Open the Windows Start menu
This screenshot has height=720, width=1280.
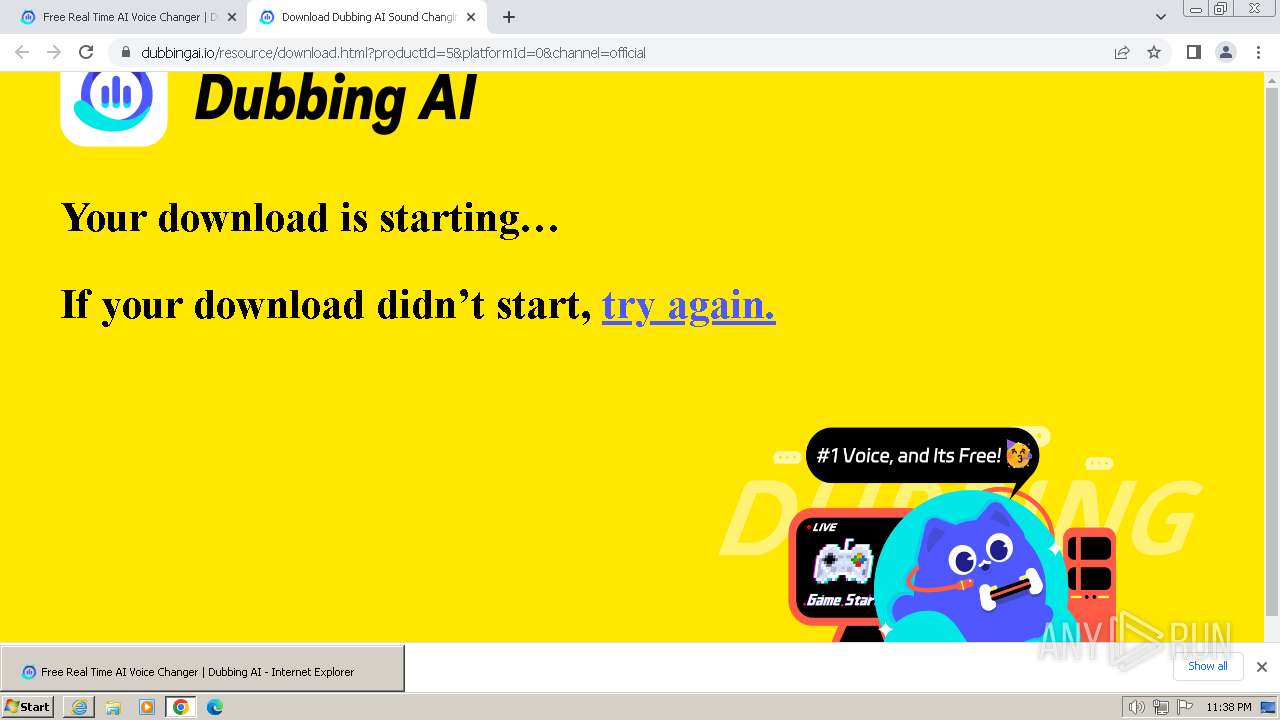28,706
